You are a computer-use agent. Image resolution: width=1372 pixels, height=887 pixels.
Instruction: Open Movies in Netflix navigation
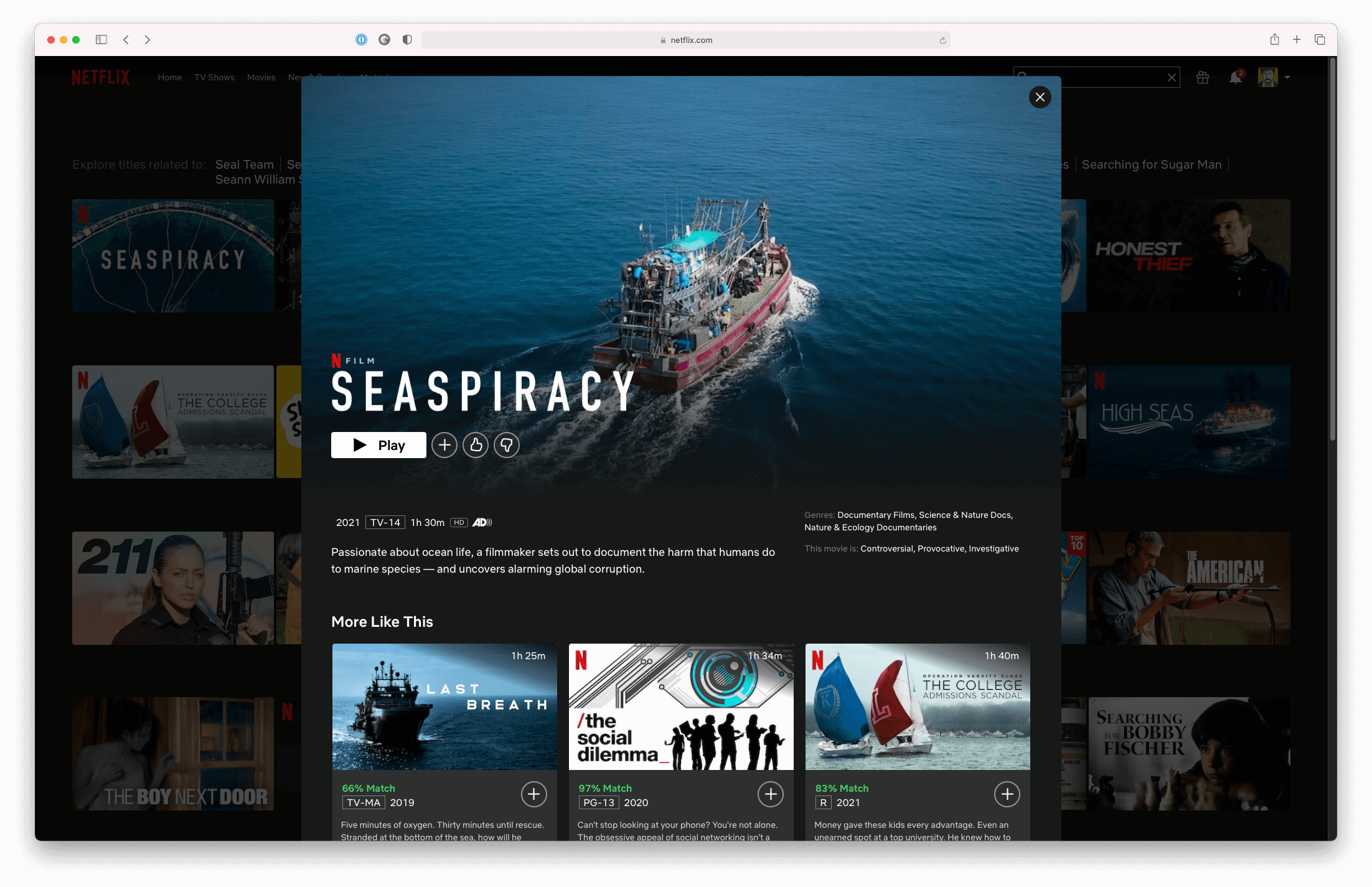(x=261, y=77)
